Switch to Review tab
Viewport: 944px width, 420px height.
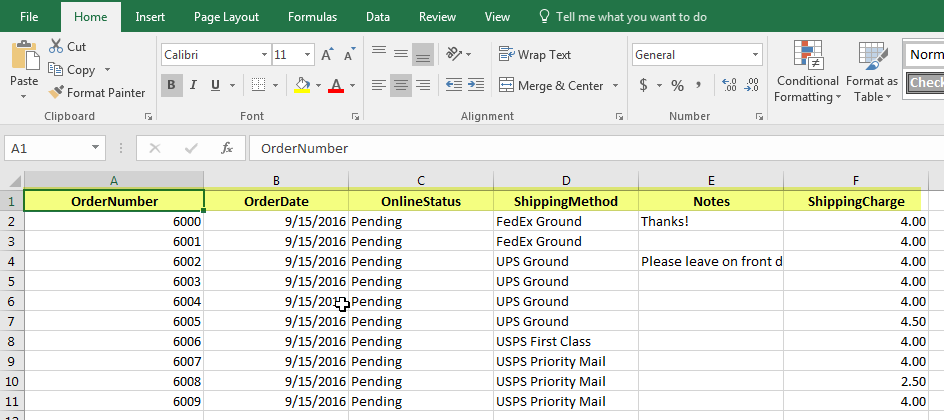tap(438, 17)
